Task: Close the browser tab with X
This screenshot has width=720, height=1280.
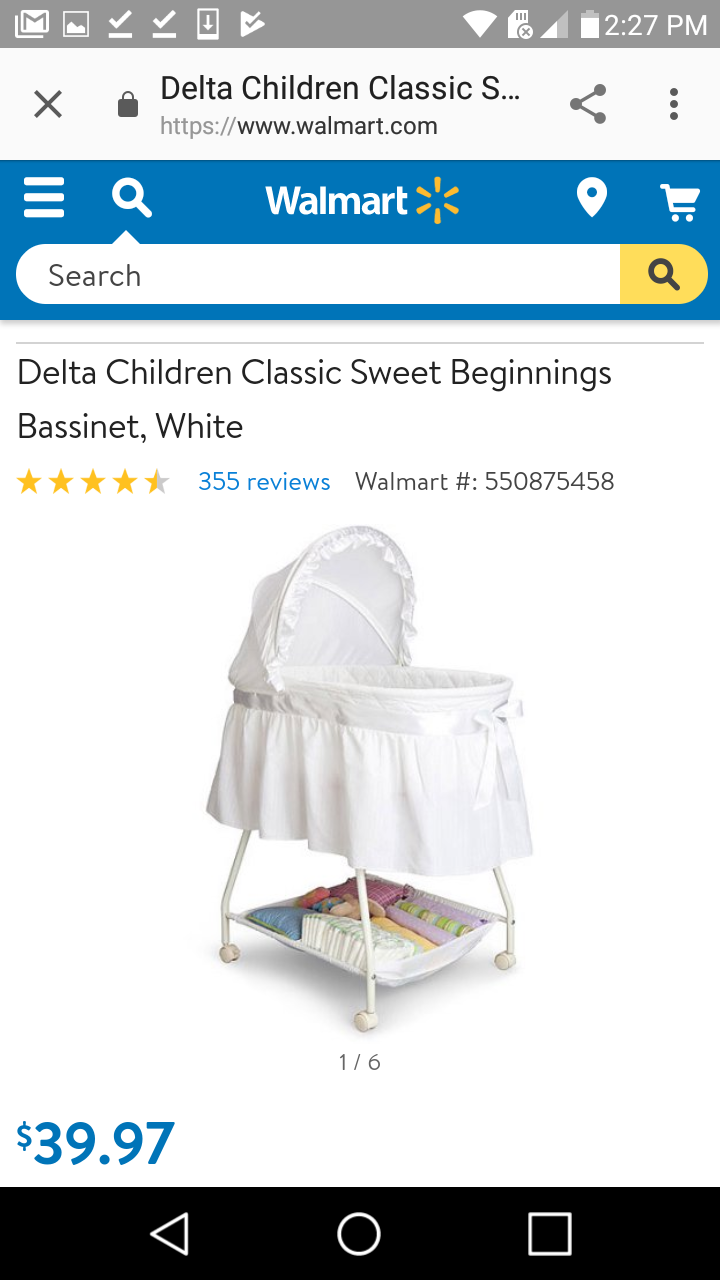Action: pos(48,104)
